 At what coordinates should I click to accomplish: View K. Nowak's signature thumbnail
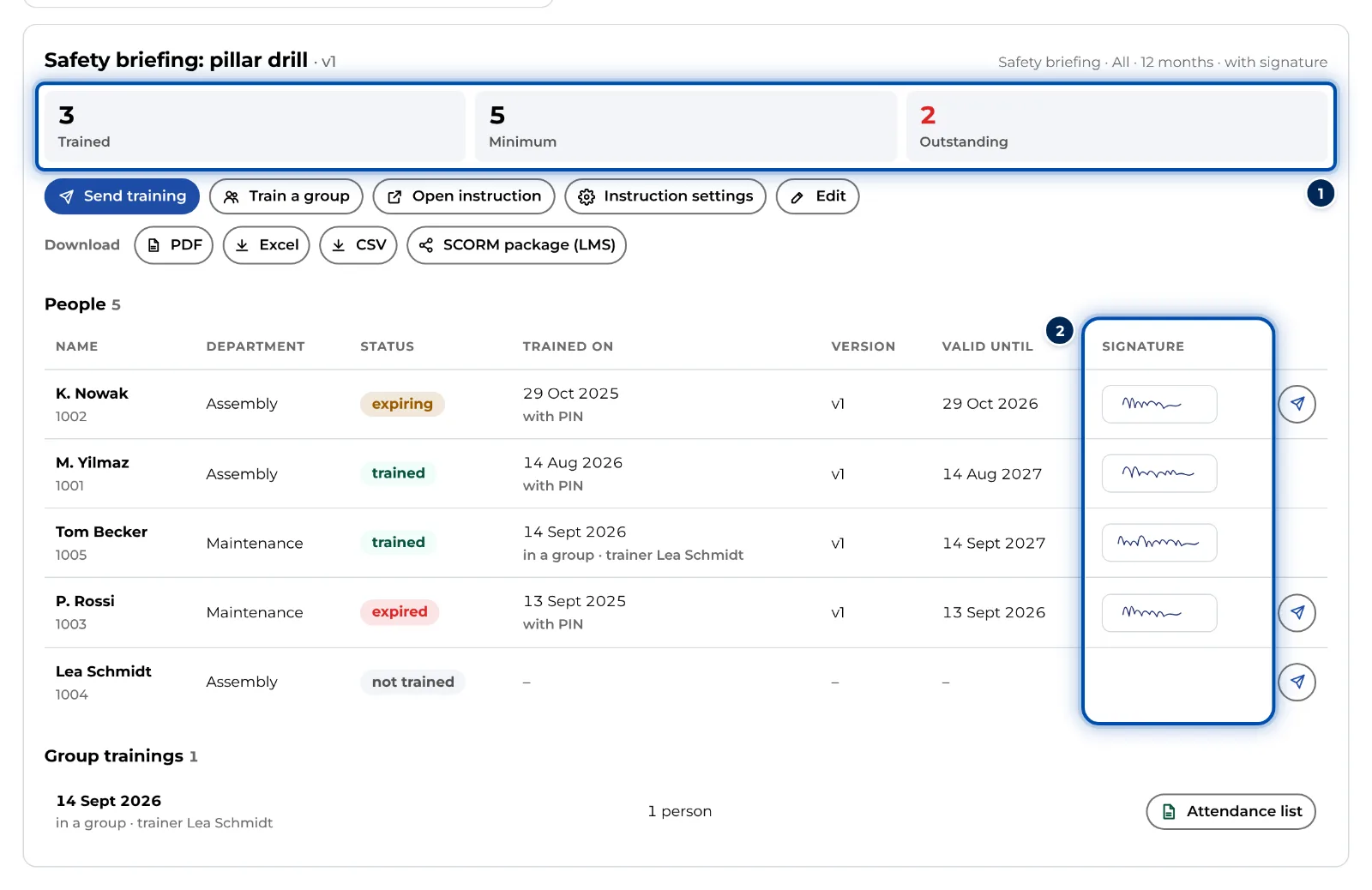[1159, 404]
